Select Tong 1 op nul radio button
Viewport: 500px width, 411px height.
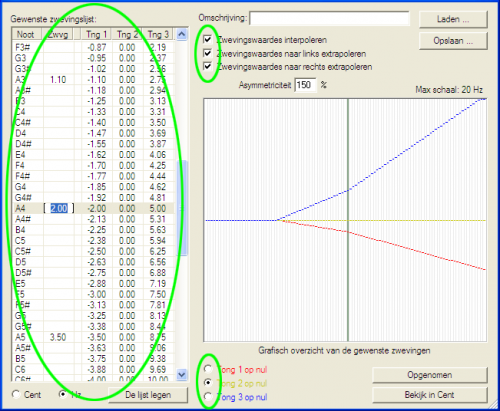coord(208,369)
